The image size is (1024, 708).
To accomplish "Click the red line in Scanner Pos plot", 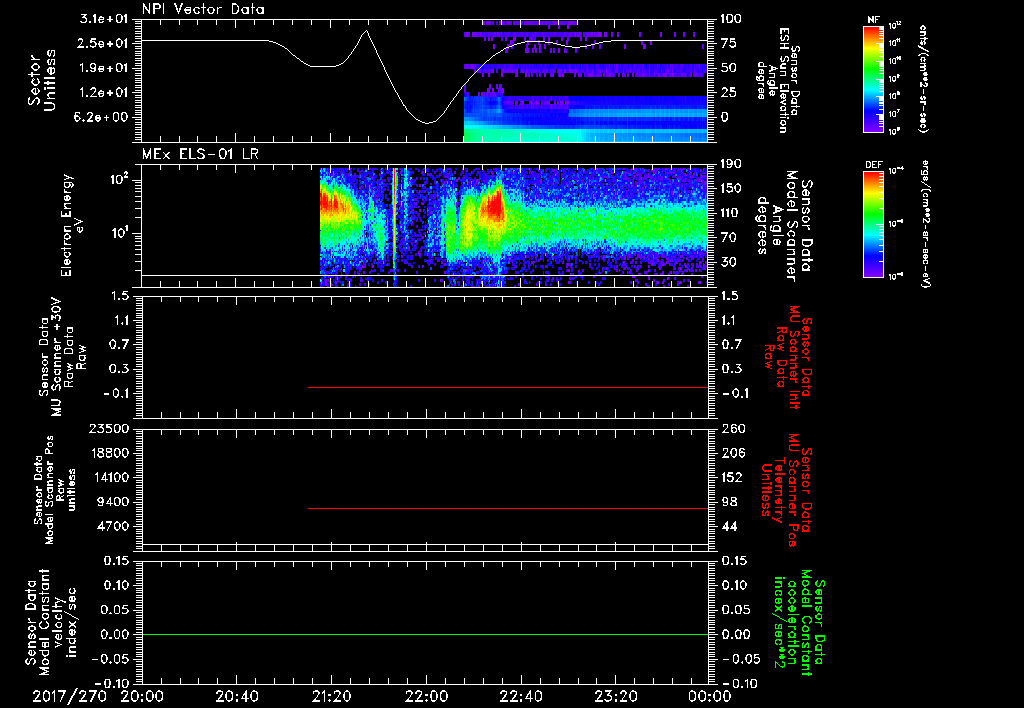I will point(508,508).
